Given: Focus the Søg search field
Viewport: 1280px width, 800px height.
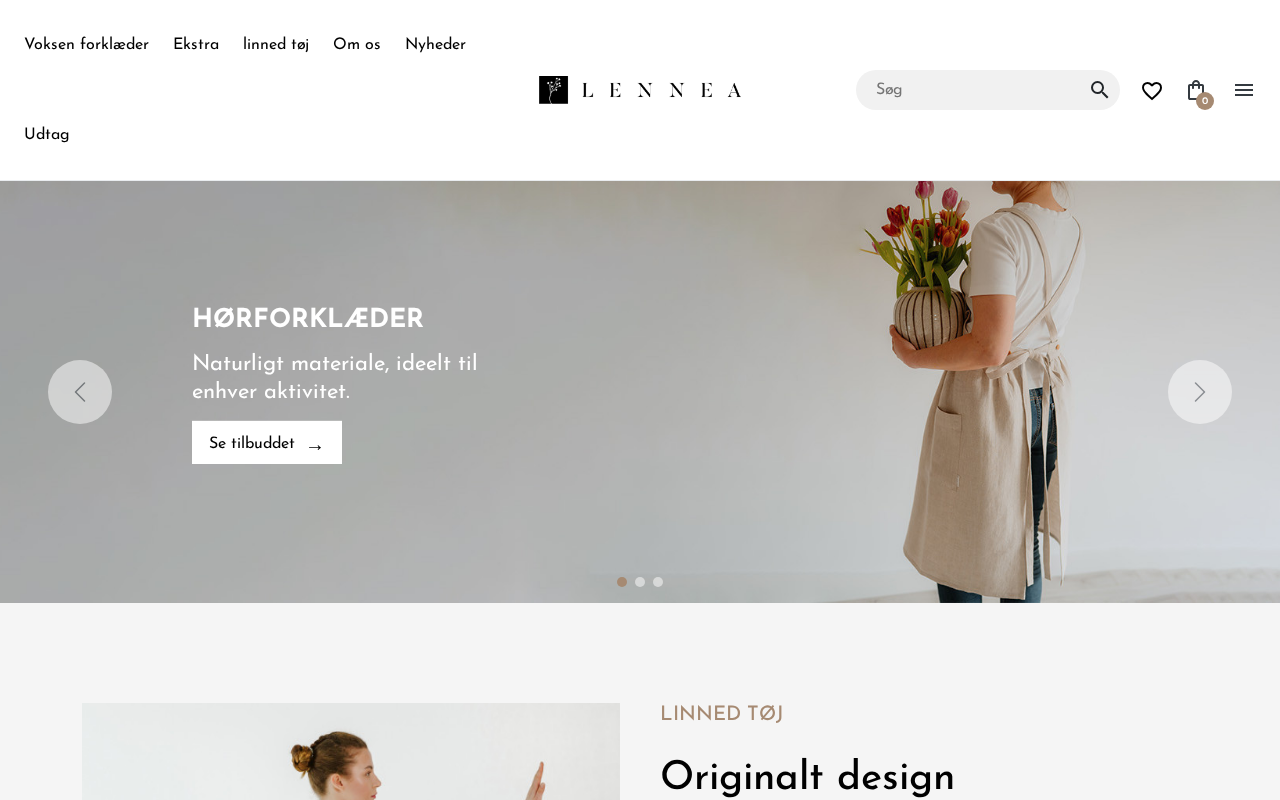Looking at the screenshot, I should pyautogui.click(x=975, y=90).
